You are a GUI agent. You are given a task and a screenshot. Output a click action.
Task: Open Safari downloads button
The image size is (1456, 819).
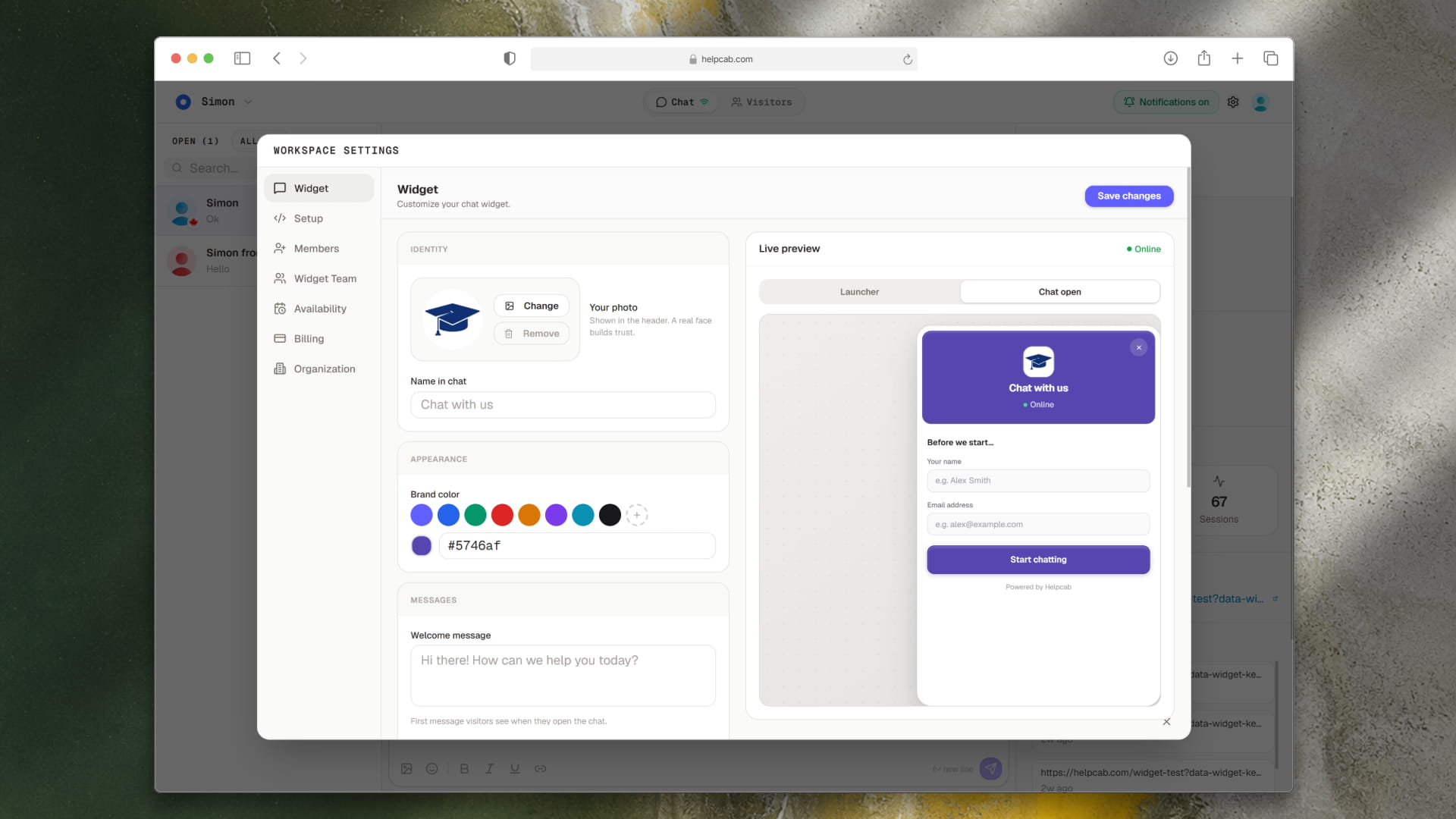pos(1171,58)
